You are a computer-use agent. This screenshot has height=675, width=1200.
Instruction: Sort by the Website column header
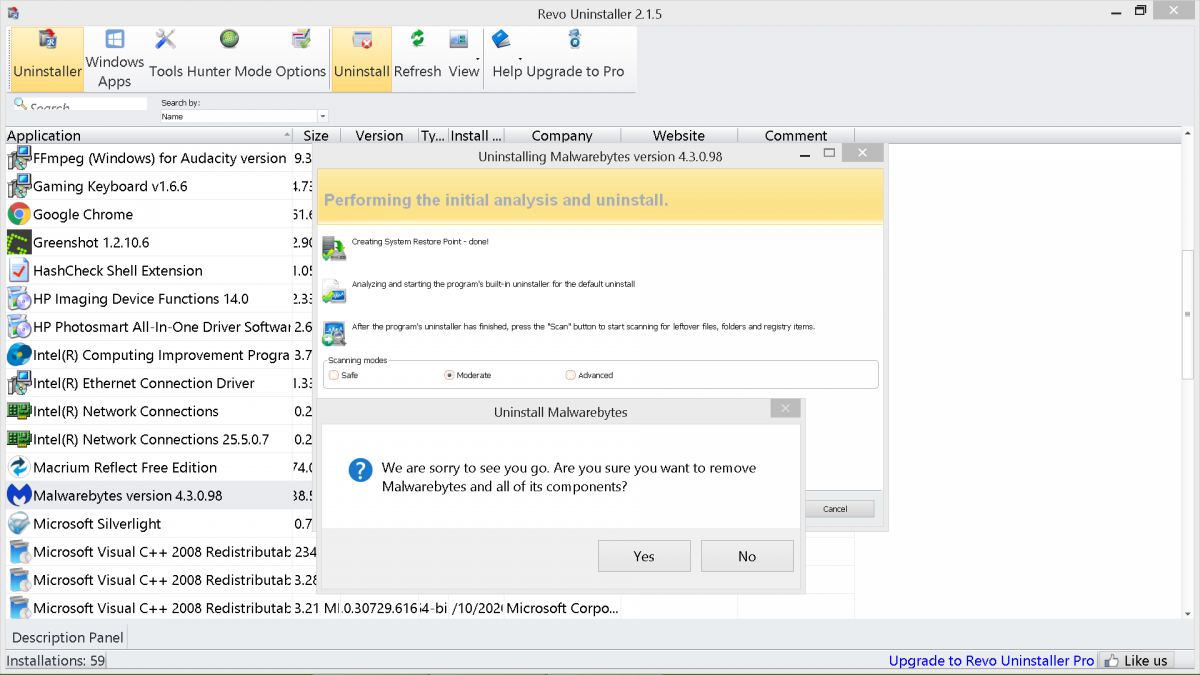pyautogui.click(x=679, y=136)
